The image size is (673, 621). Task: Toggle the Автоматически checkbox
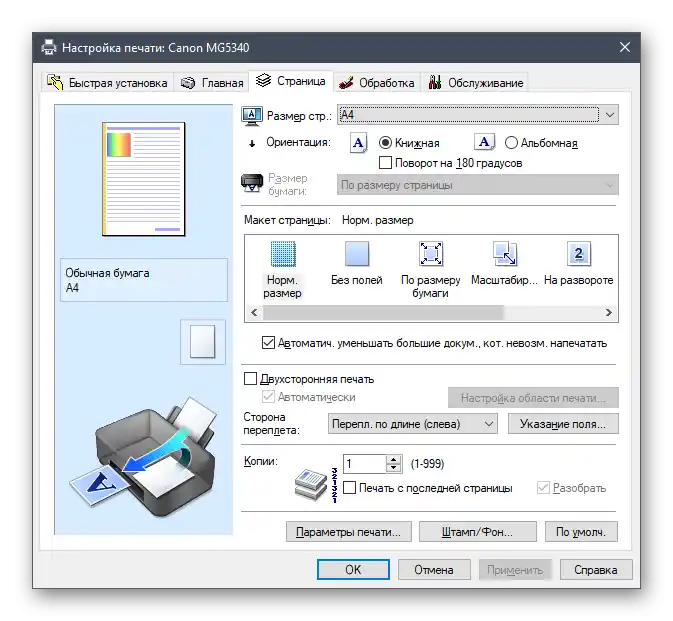point(268,397)
